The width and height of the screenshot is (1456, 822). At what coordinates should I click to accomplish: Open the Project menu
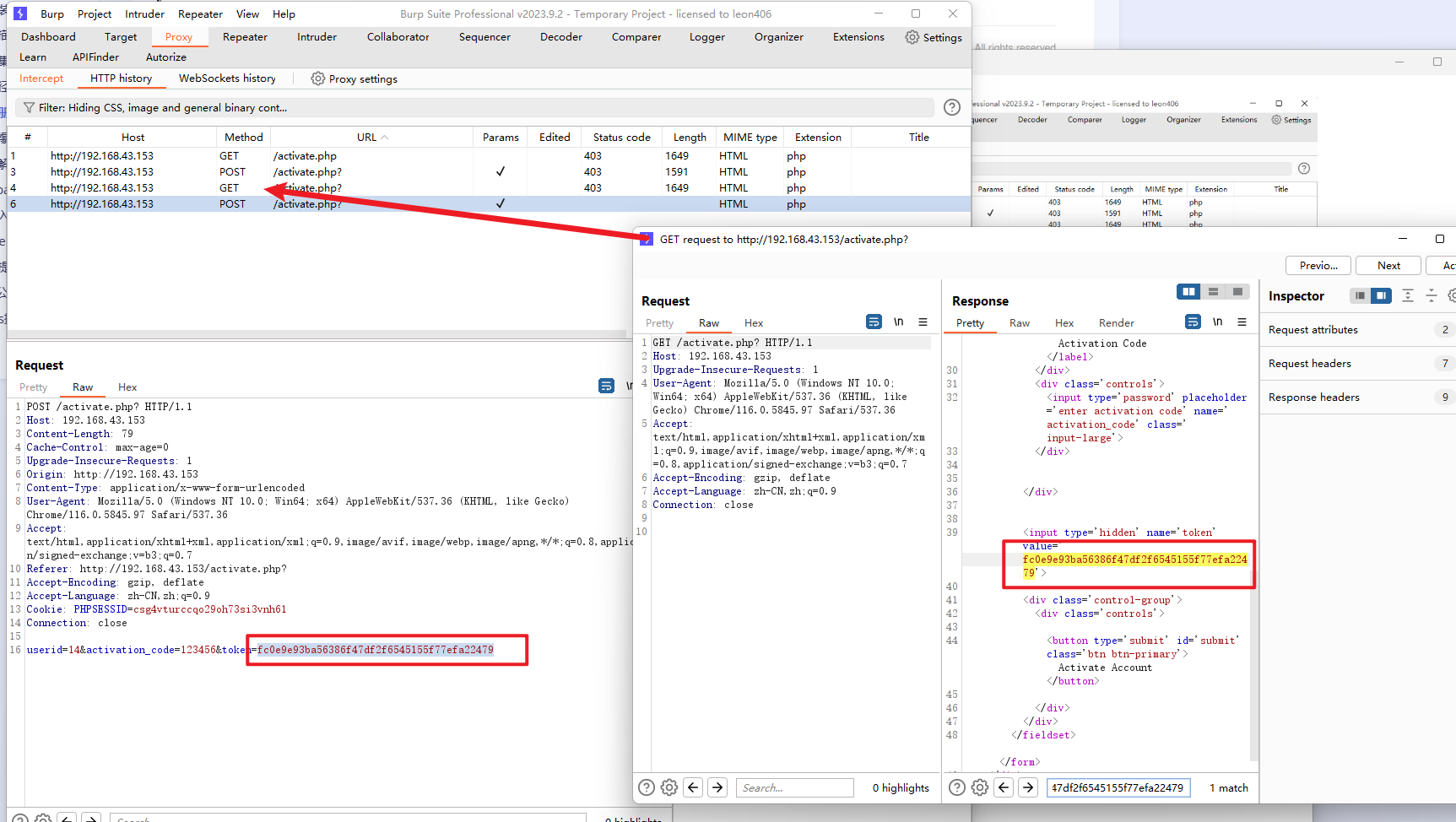[95, 14]
